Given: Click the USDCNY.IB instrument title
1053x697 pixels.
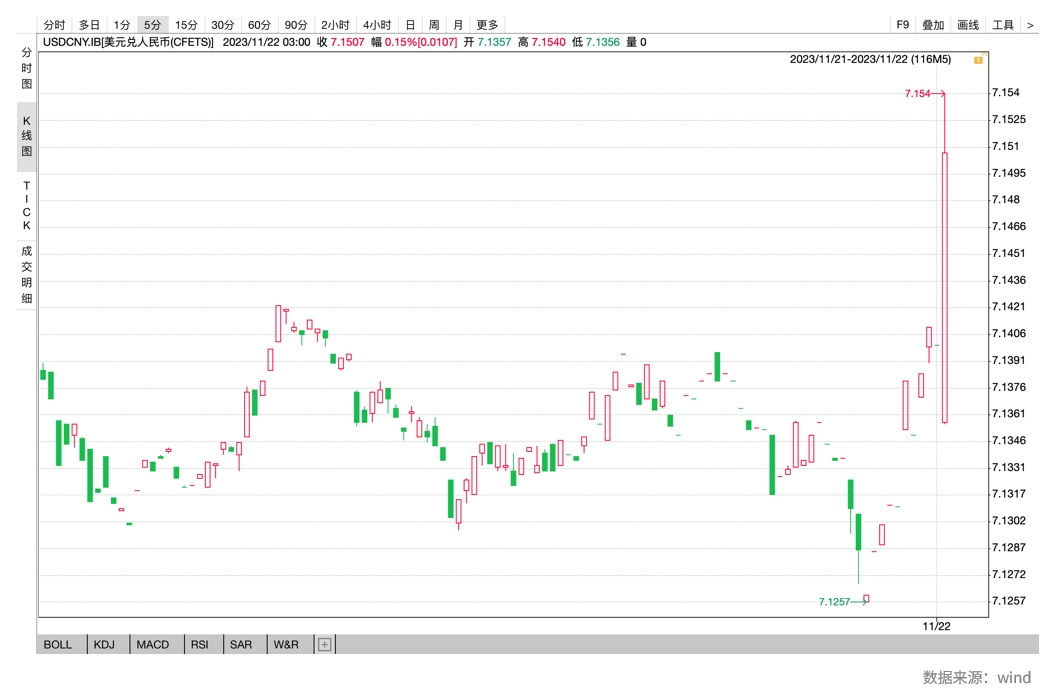Looking at the screenshot, I should [x=128, y=42].
